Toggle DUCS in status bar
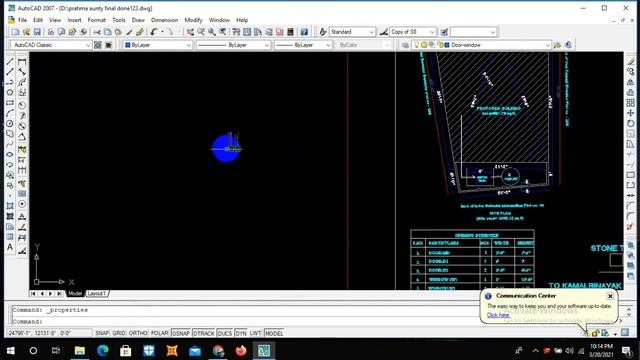Viewport: 640px width, 360px height. [x=224, y=333]
